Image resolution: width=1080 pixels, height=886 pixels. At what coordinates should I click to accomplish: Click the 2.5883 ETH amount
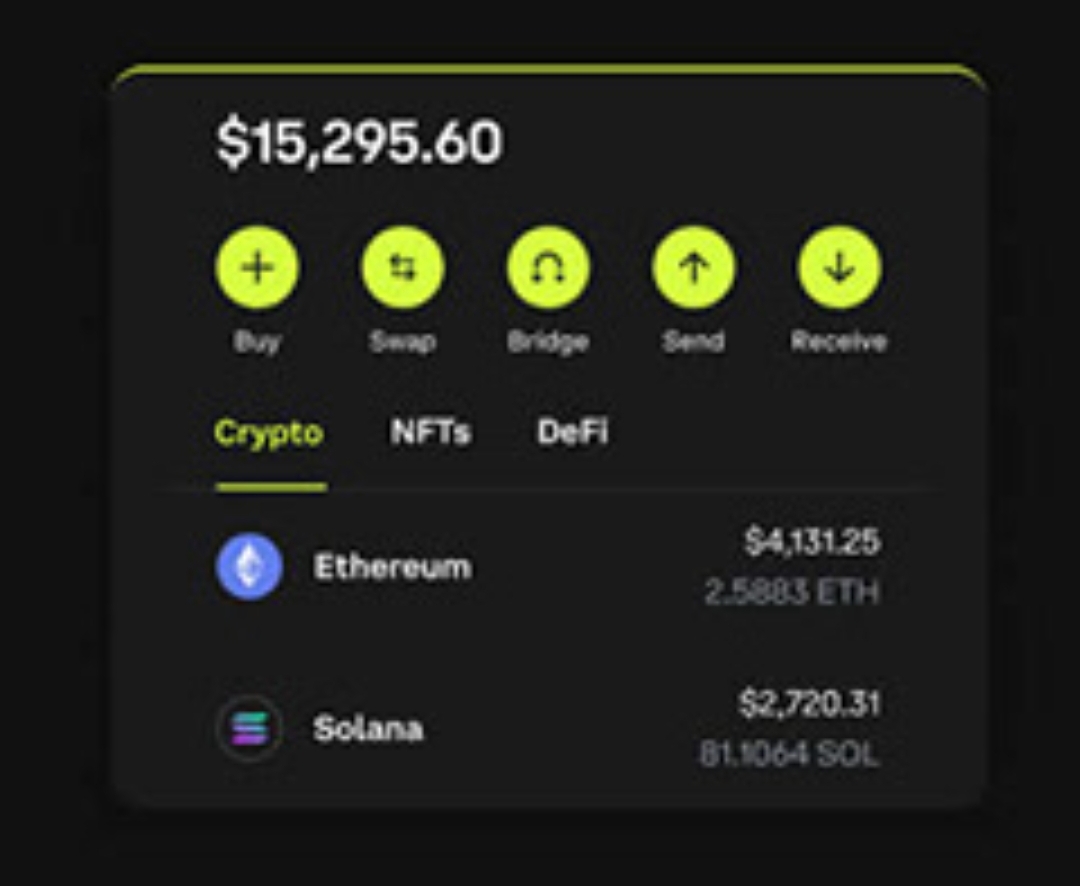[x=792, y=593]
